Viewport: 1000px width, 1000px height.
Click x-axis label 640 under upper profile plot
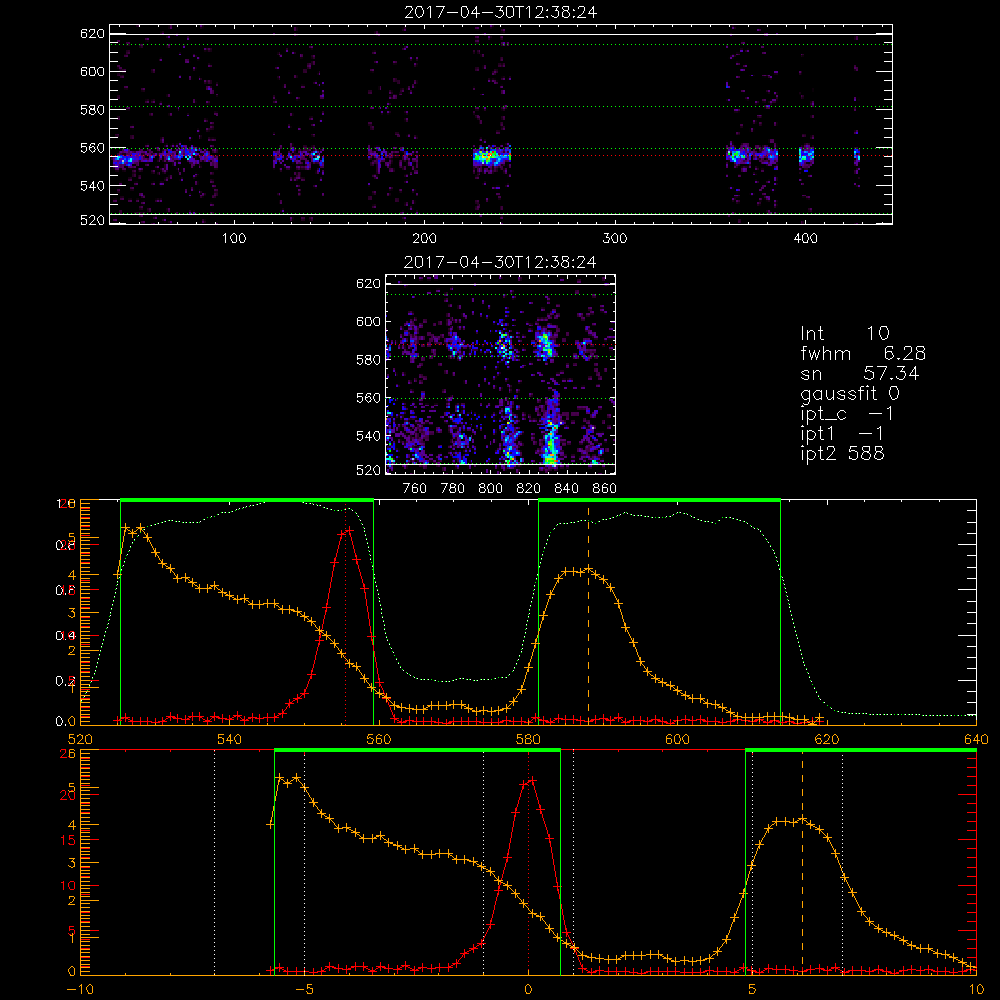tap(976, 739)
